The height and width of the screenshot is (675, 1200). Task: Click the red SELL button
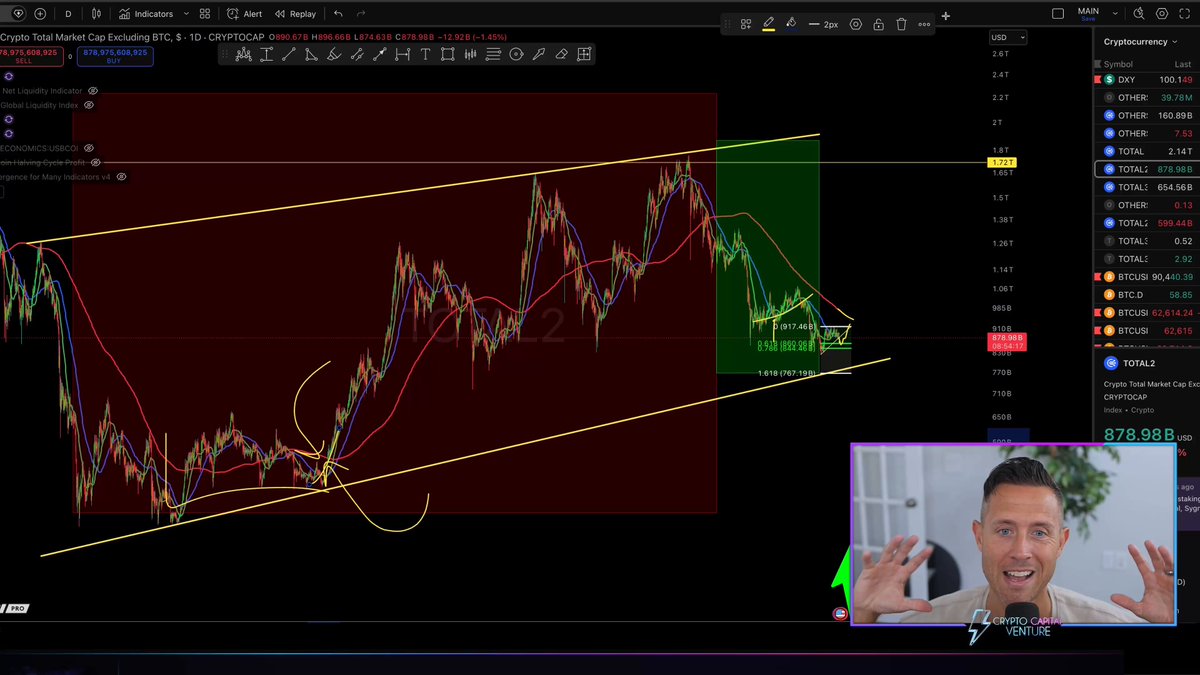pyautogui.click(x=30, y=56)
